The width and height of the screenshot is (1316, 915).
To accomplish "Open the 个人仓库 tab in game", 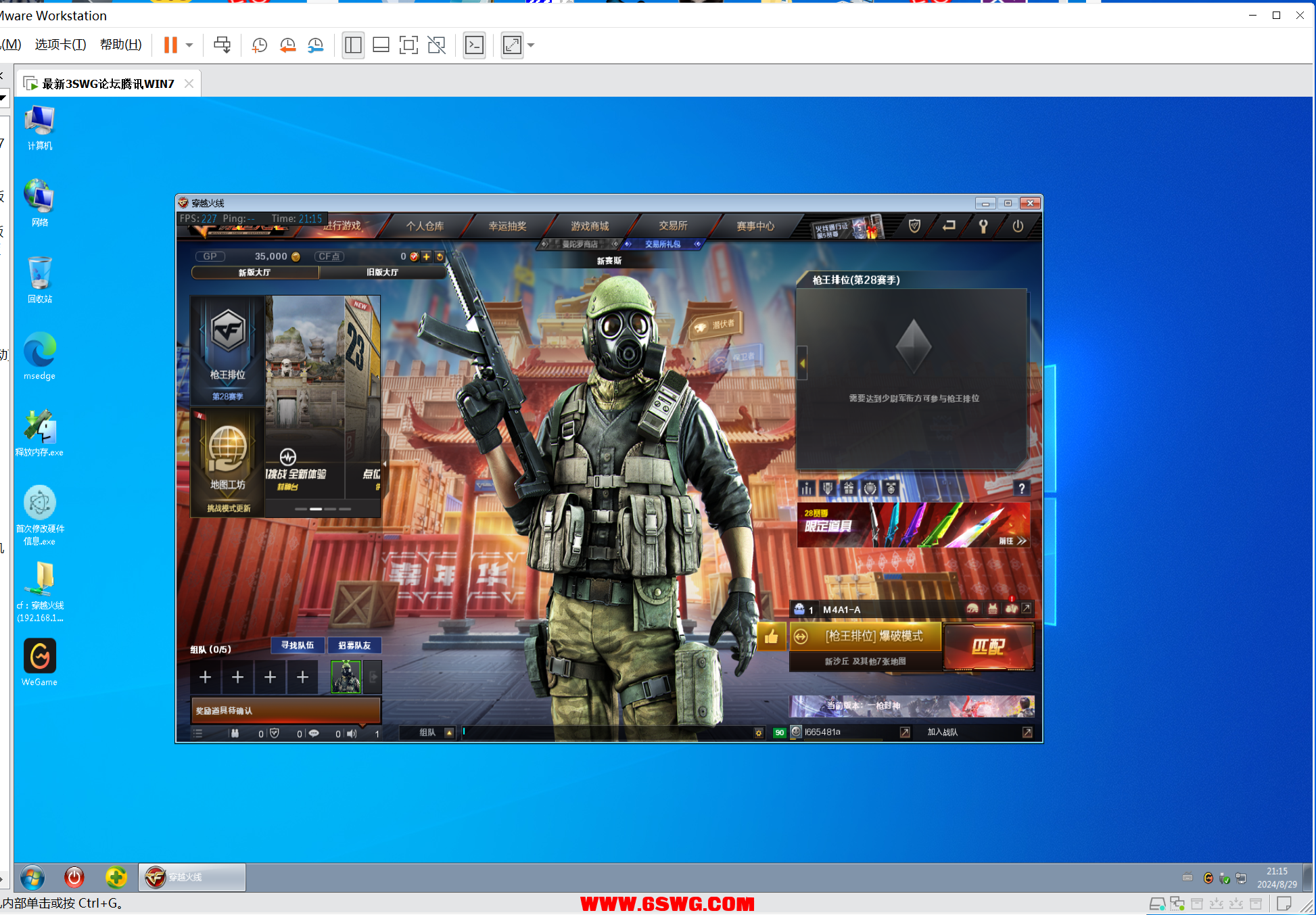I will 425,226.
